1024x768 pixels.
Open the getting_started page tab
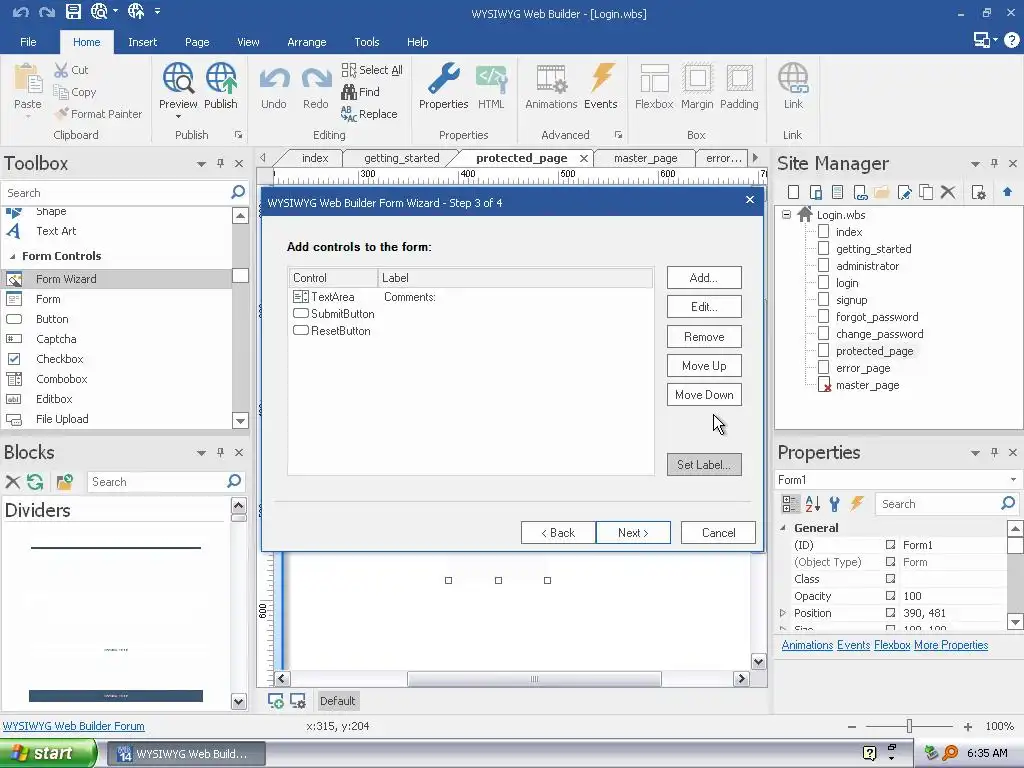[x=402, y=158]
